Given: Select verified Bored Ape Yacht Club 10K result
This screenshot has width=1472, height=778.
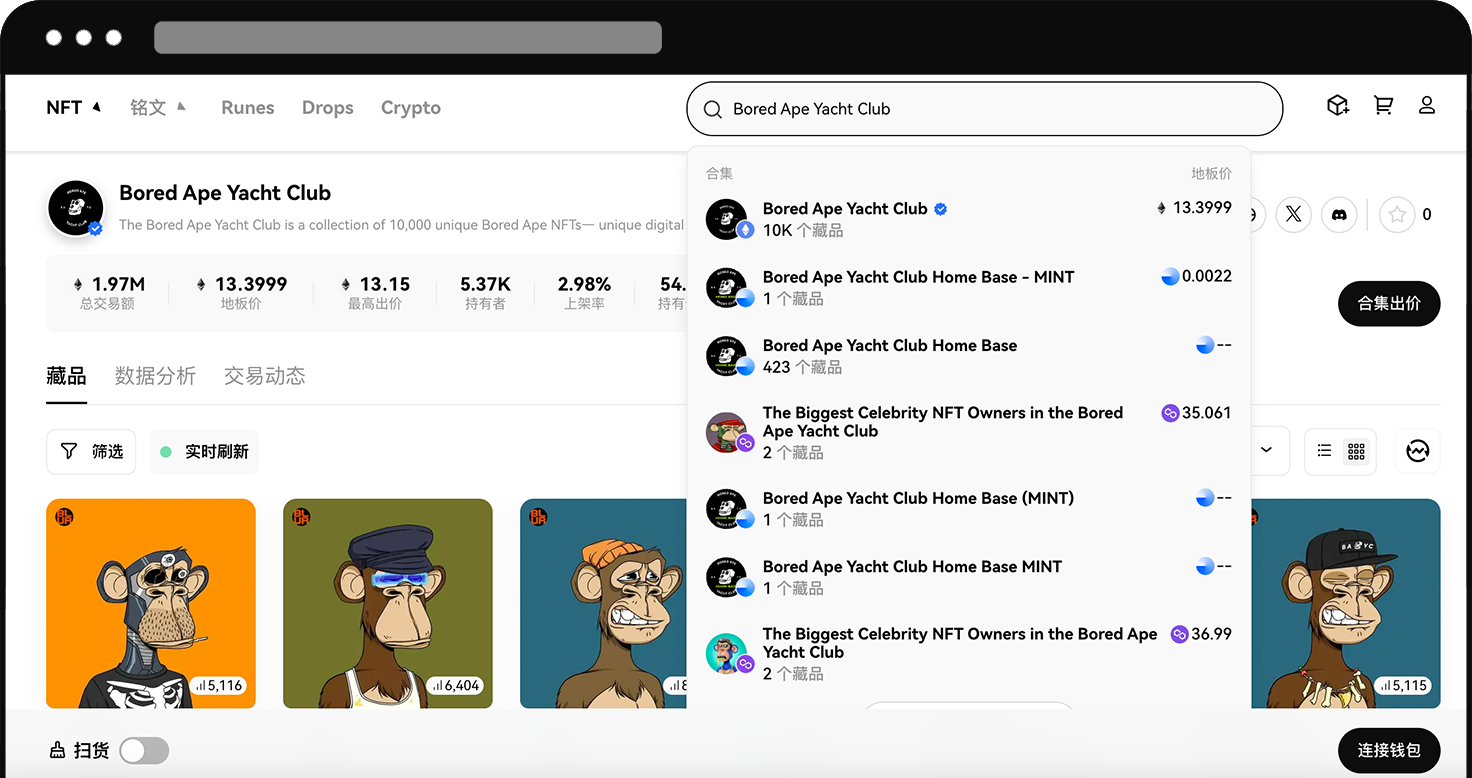Looking at the screenshot, I should 968,219.
